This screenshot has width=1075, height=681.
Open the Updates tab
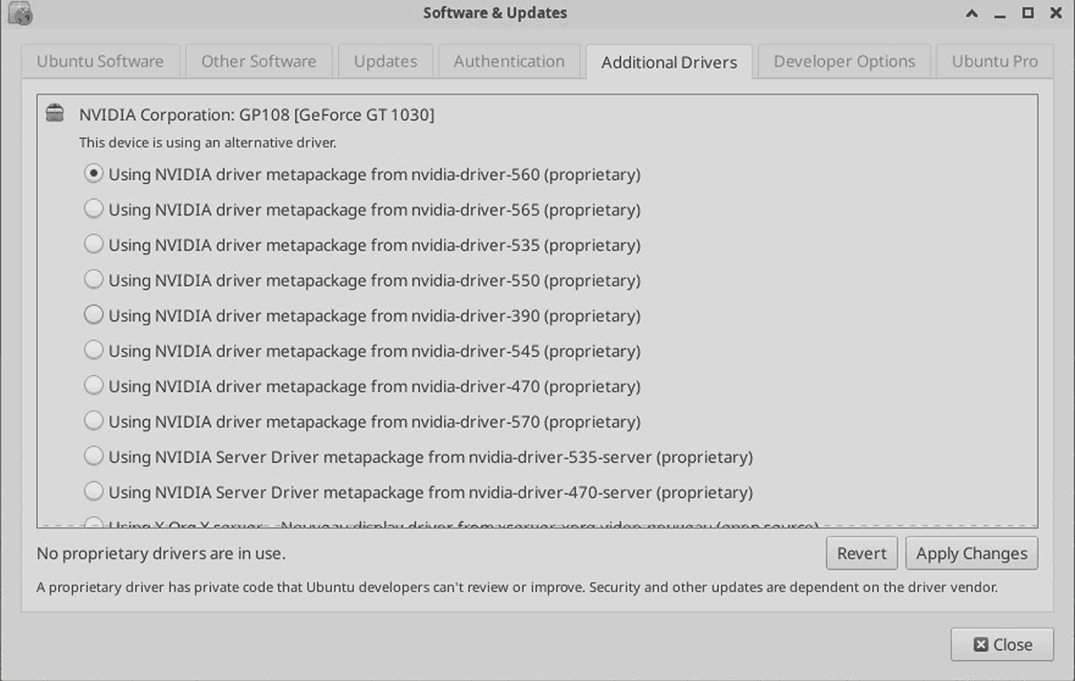pos(385,61)
